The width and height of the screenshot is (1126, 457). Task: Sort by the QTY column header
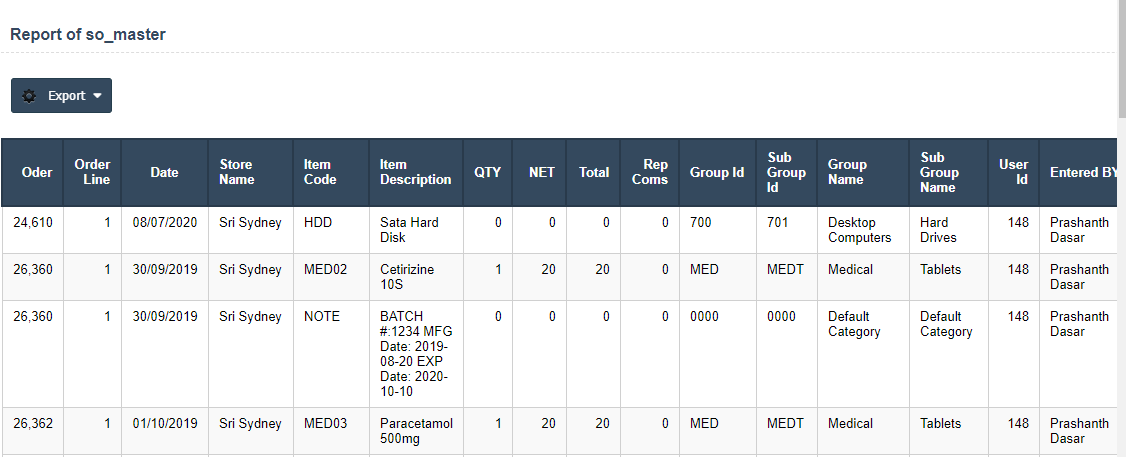pyautogui.click(x=487, y=172)
